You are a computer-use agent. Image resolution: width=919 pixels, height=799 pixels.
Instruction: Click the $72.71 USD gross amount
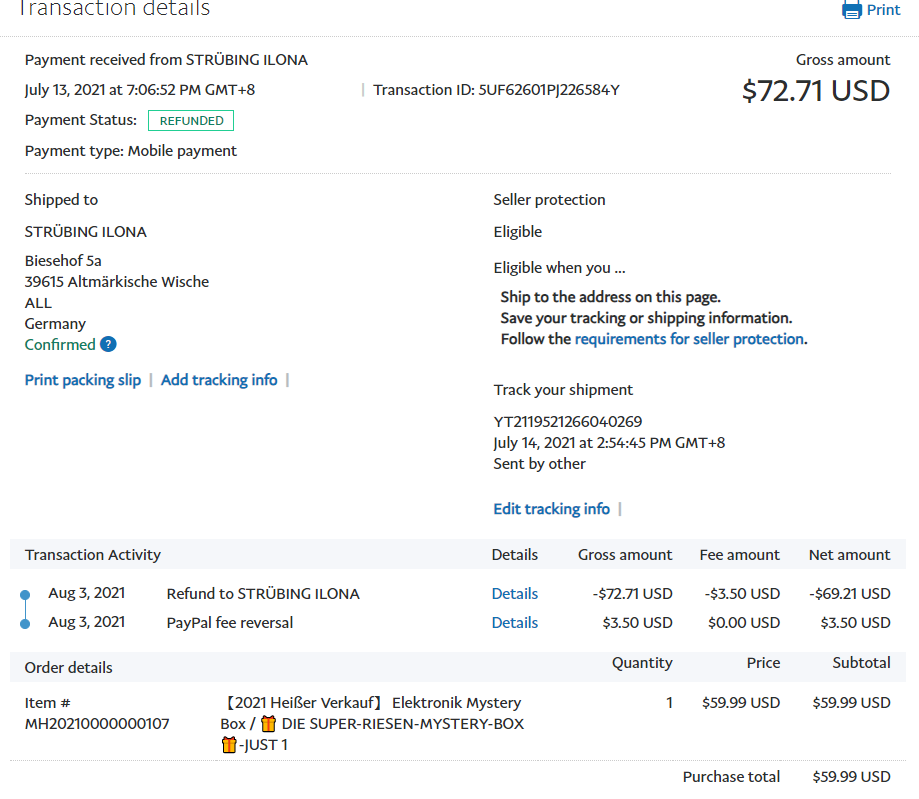pos(815,91)
